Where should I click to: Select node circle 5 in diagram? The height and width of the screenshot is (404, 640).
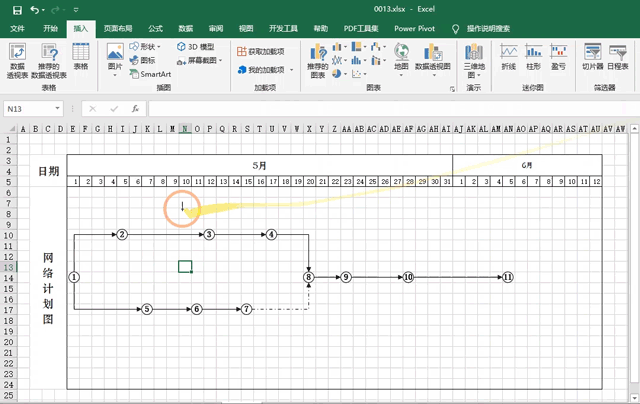pyautogui.click(x=147, y=309)
